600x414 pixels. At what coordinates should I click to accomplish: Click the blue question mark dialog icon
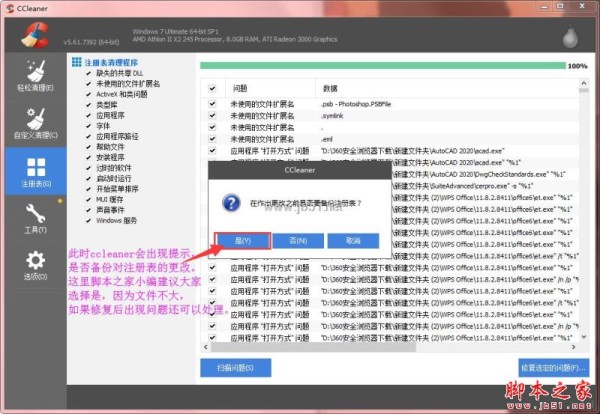230,202
